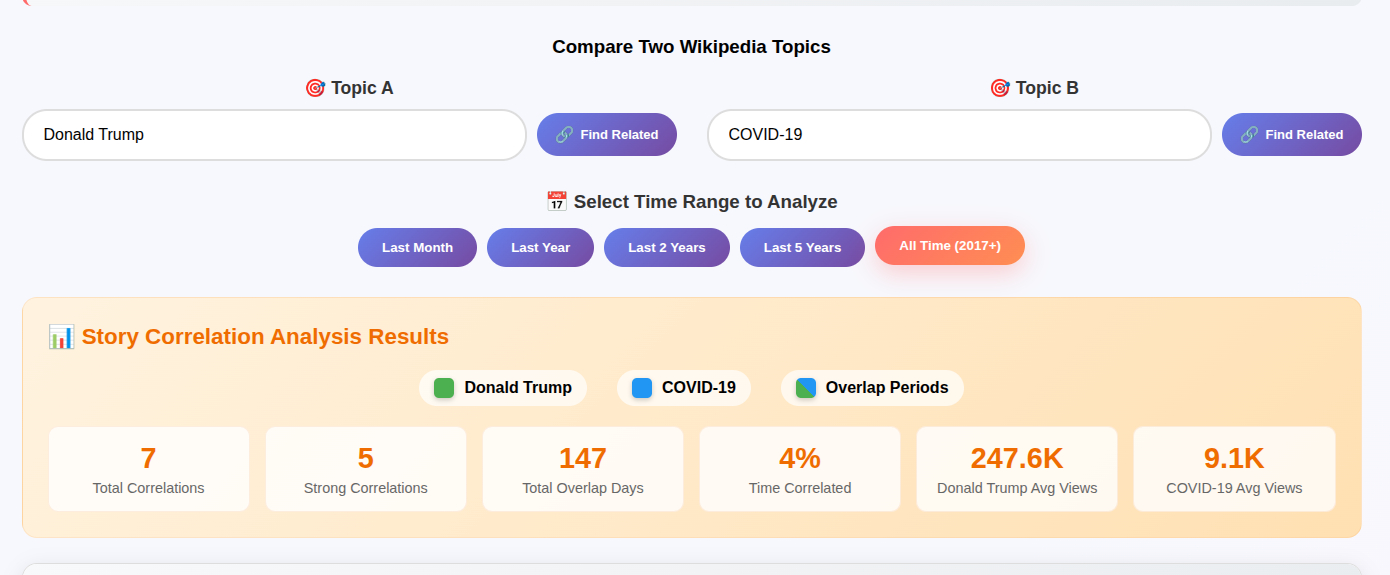Select All Time (2017+) range

[949, 246]
